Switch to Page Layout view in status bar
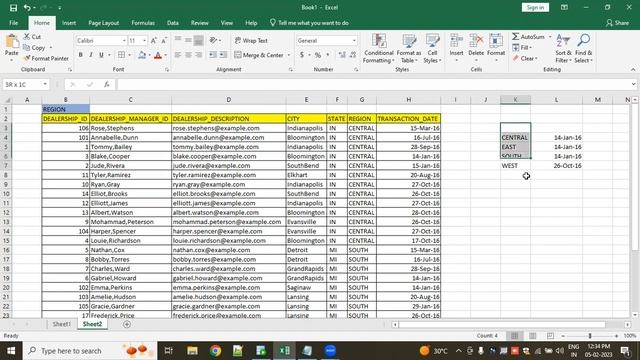Viewport: 640px width, 360px height. pos(532,336)
